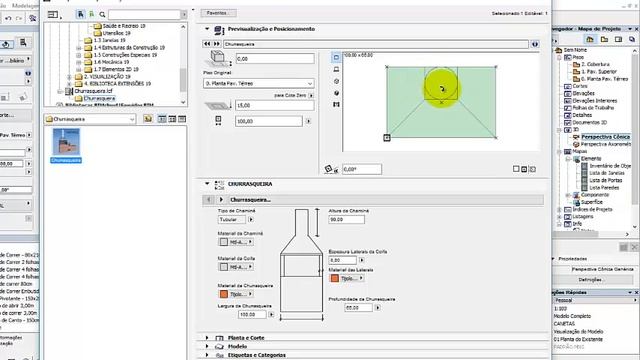Open the object info button
The height and width of the screenshot is (360, 640).
535,44
